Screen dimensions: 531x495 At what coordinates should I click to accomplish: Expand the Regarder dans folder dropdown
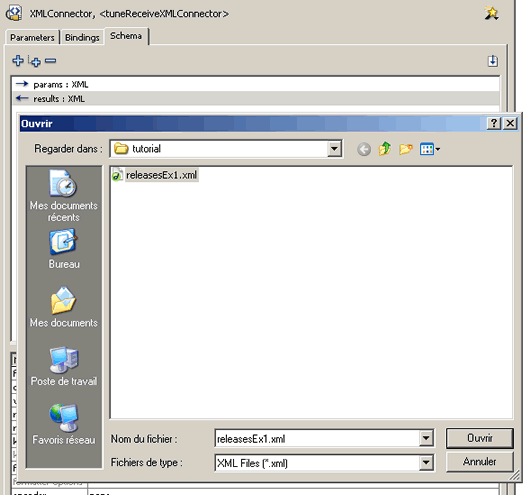[x=334, y=149]
